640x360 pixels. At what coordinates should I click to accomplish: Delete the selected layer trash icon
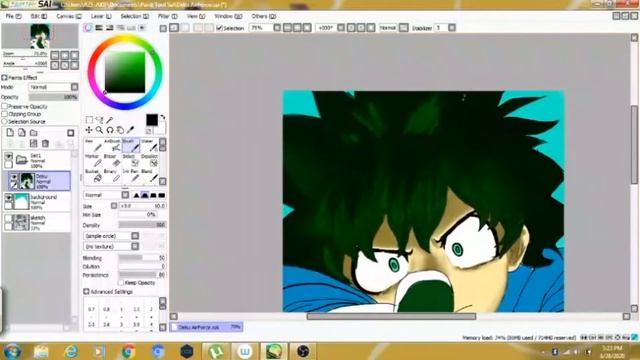pyautogui.click(x=45, y=143)
